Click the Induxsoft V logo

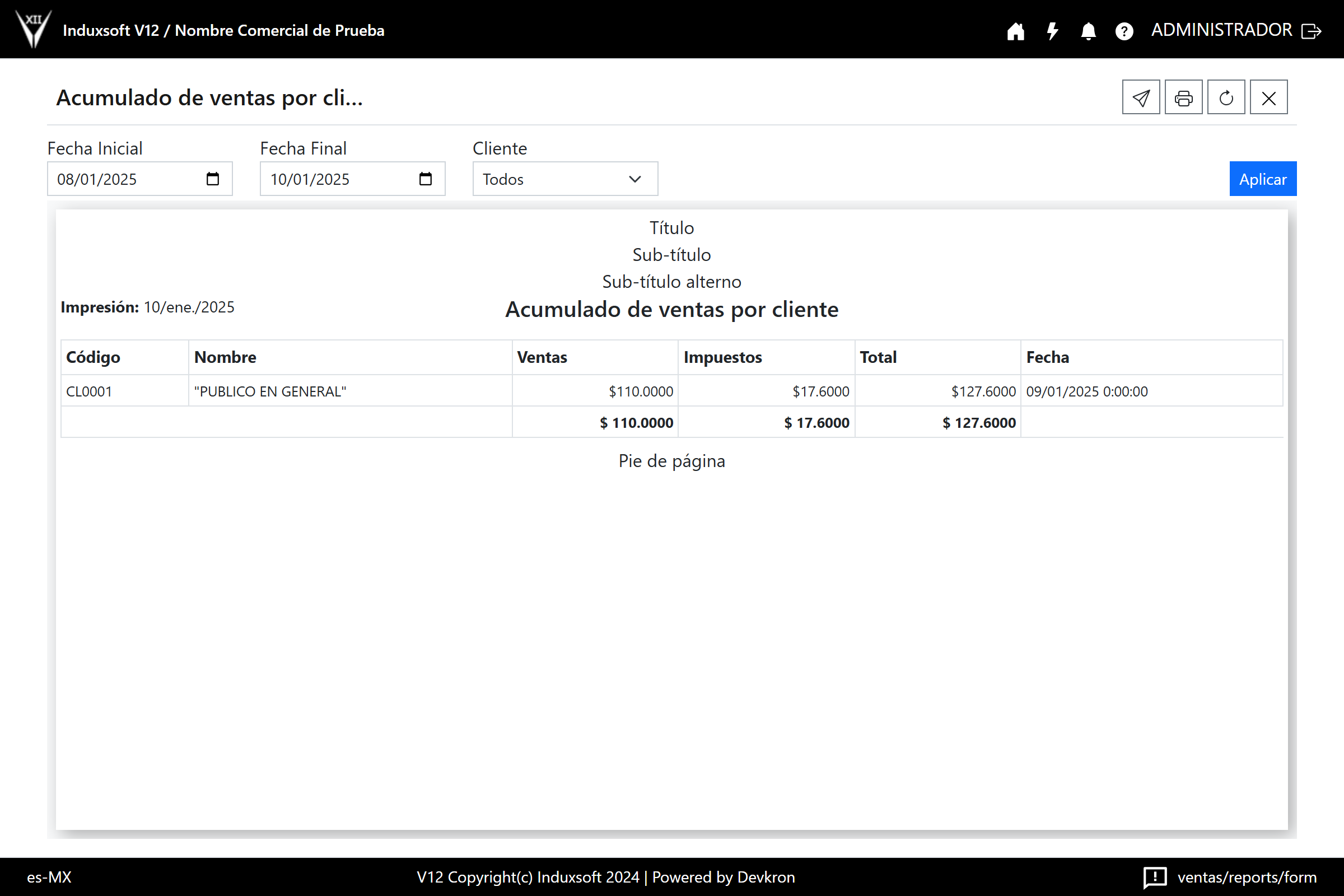pos(33,29)
